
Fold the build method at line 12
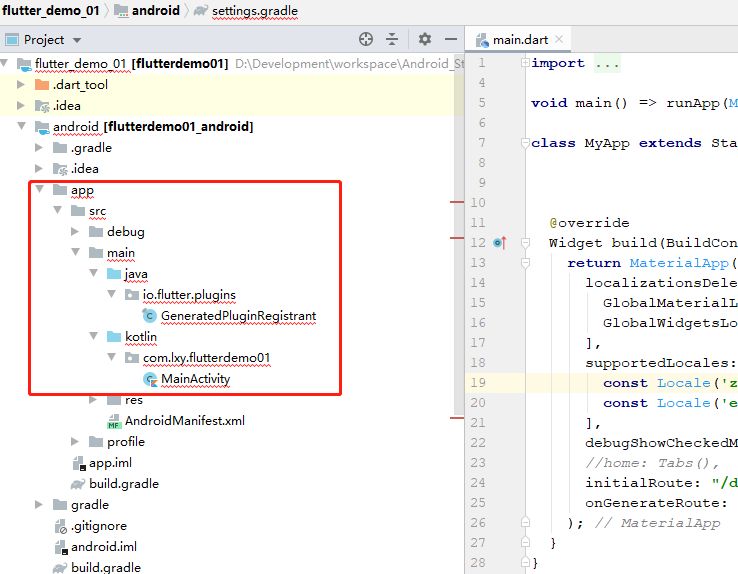pyautogui.click(x=525, y=243)
